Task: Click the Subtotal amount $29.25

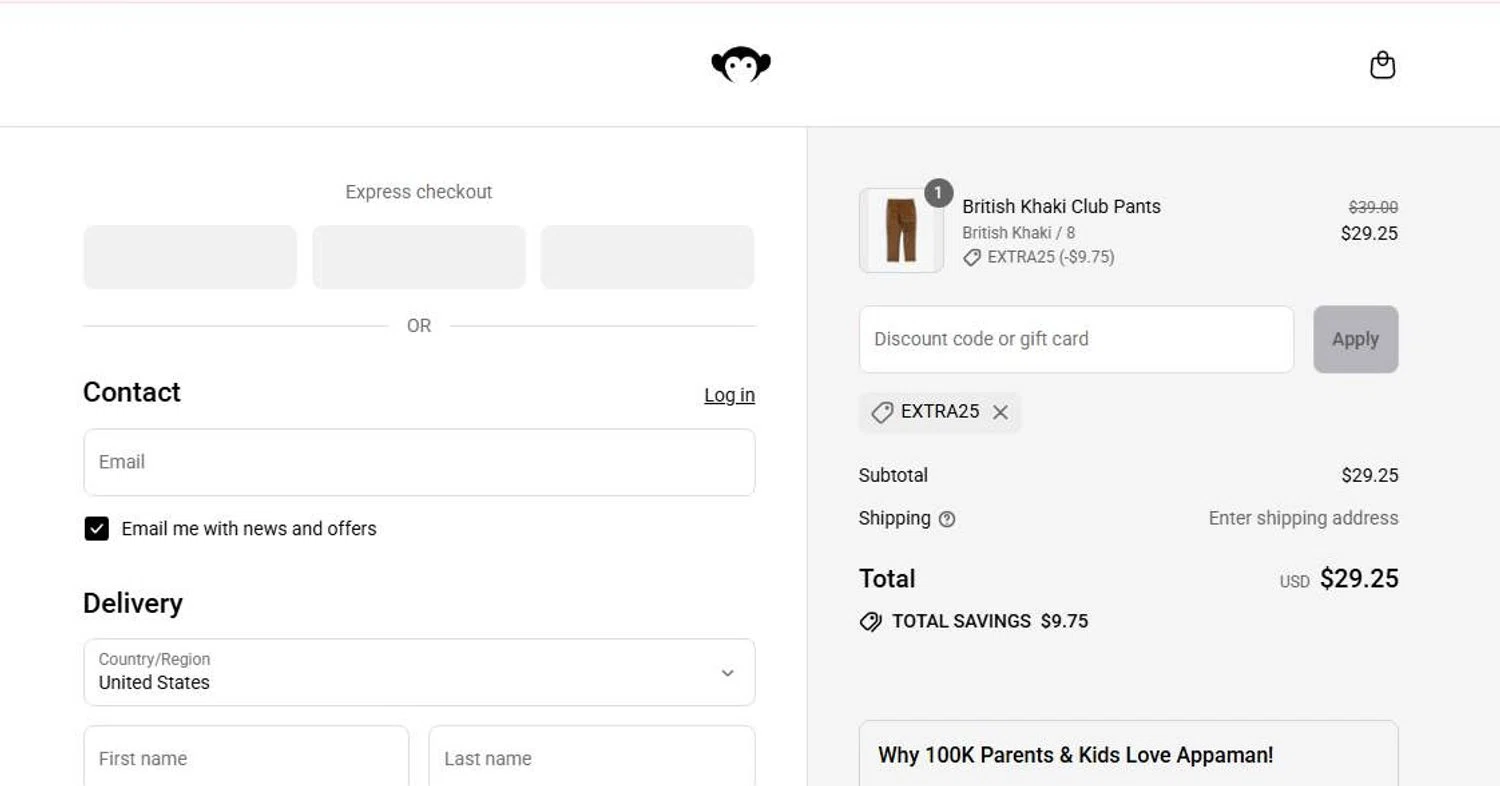Action: (x=1369, y=475)
